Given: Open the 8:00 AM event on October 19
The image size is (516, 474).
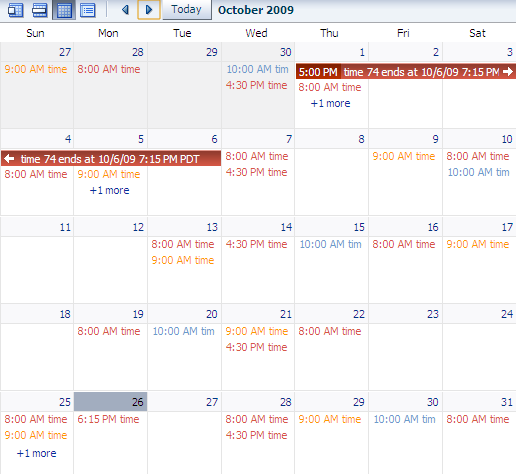Looking at the screenshot, I should [x=109, y=331].
